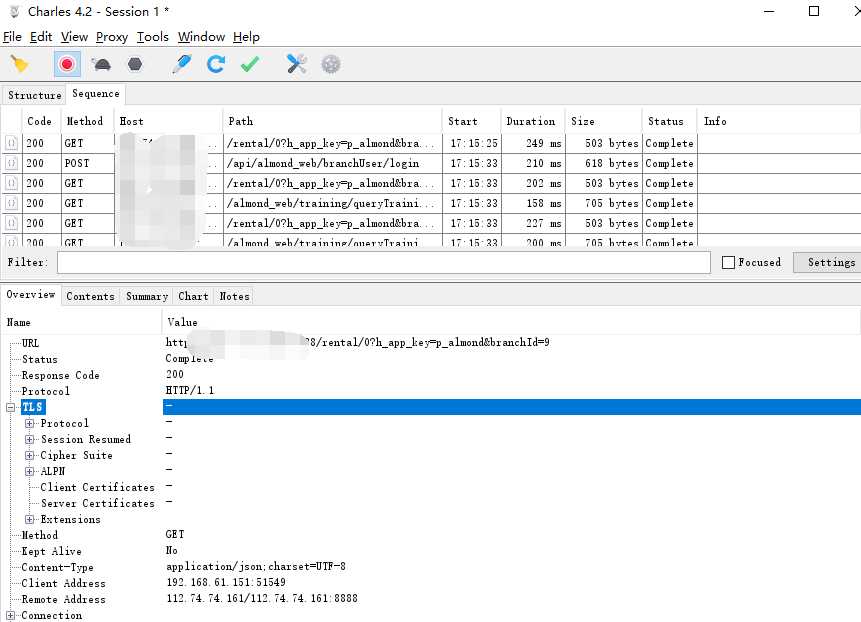Validate the response with the green checkmark icon
This screenshot has height=622, width=861.
click(250, 64)
